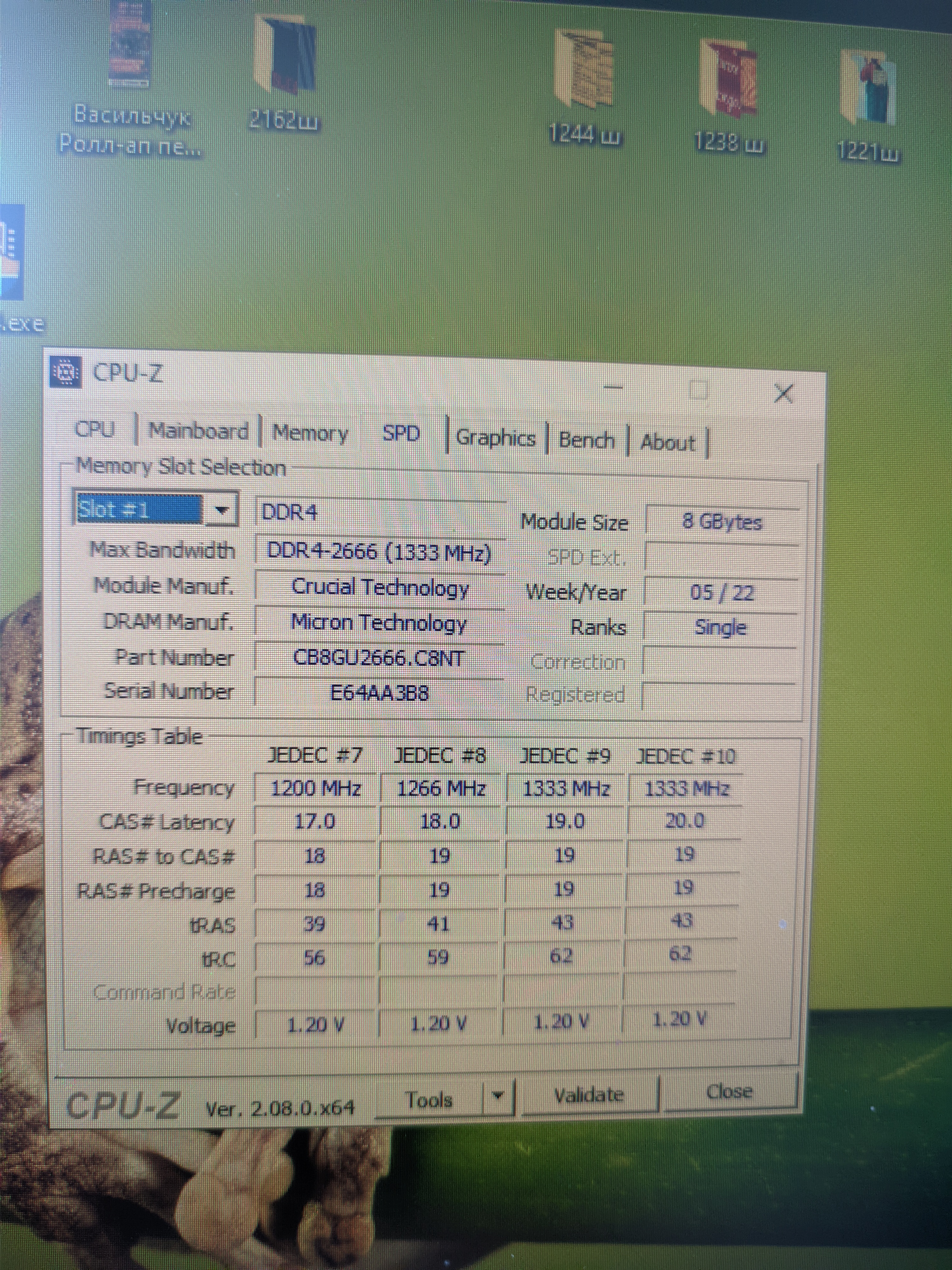Viewport: 952px width, 1270px height.
Task: Switch to the CPU tab
Action: pyautogui.click(x=95, y=429)
